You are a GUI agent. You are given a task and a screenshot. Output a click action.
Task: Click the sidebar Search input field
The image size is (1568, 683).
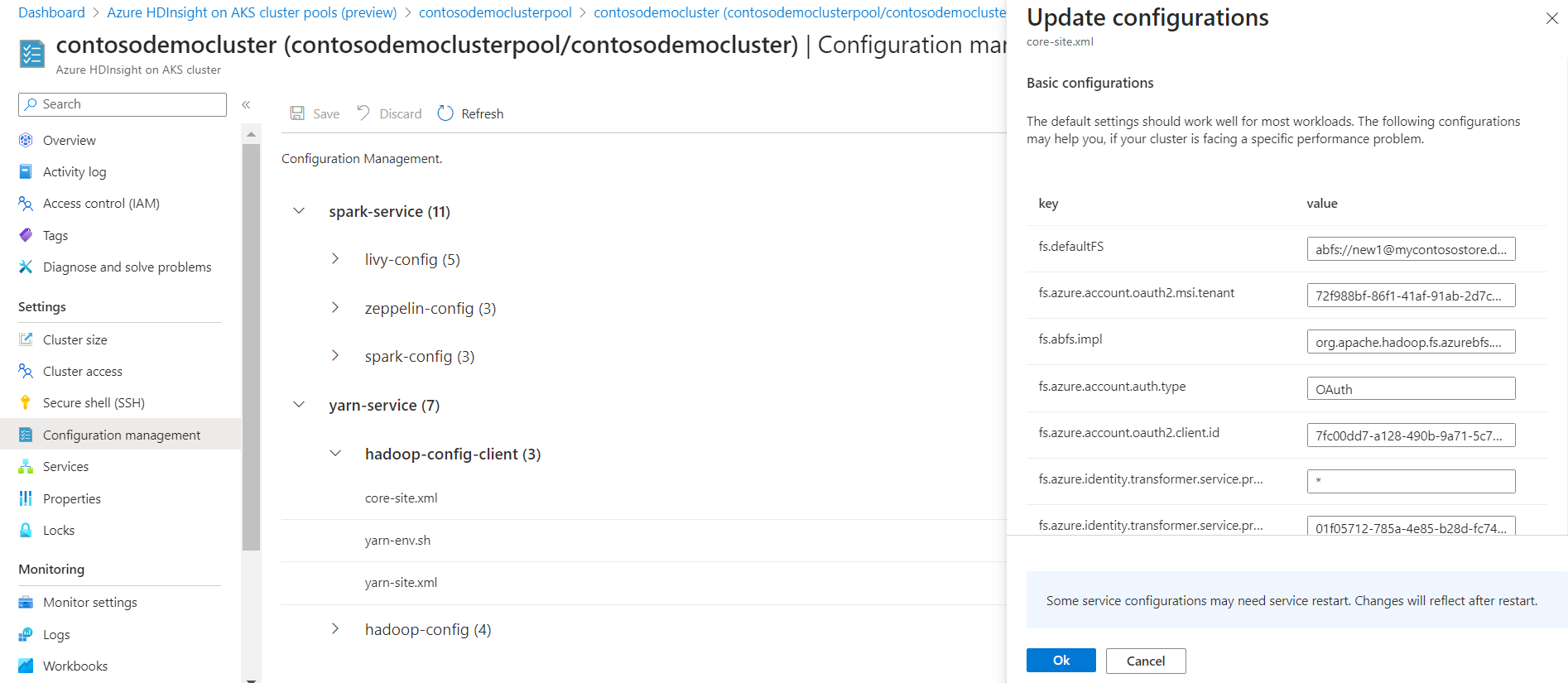[x=123, y=104]
